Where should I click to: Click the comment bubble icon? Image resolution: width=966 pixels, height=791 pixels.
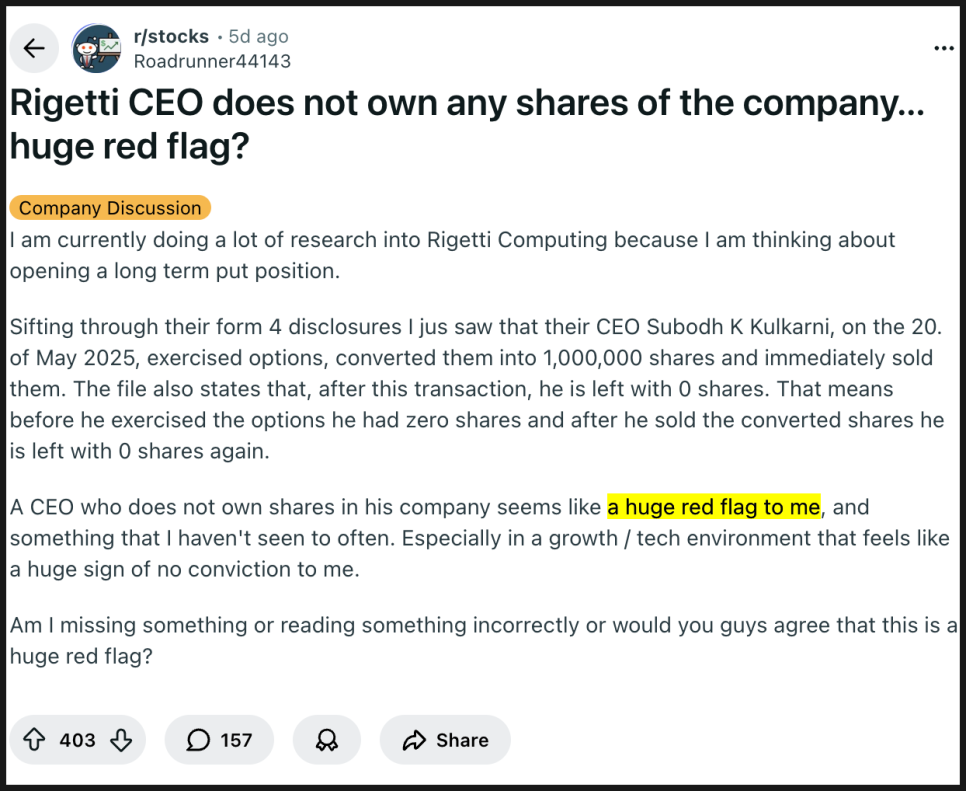point(199,740)
